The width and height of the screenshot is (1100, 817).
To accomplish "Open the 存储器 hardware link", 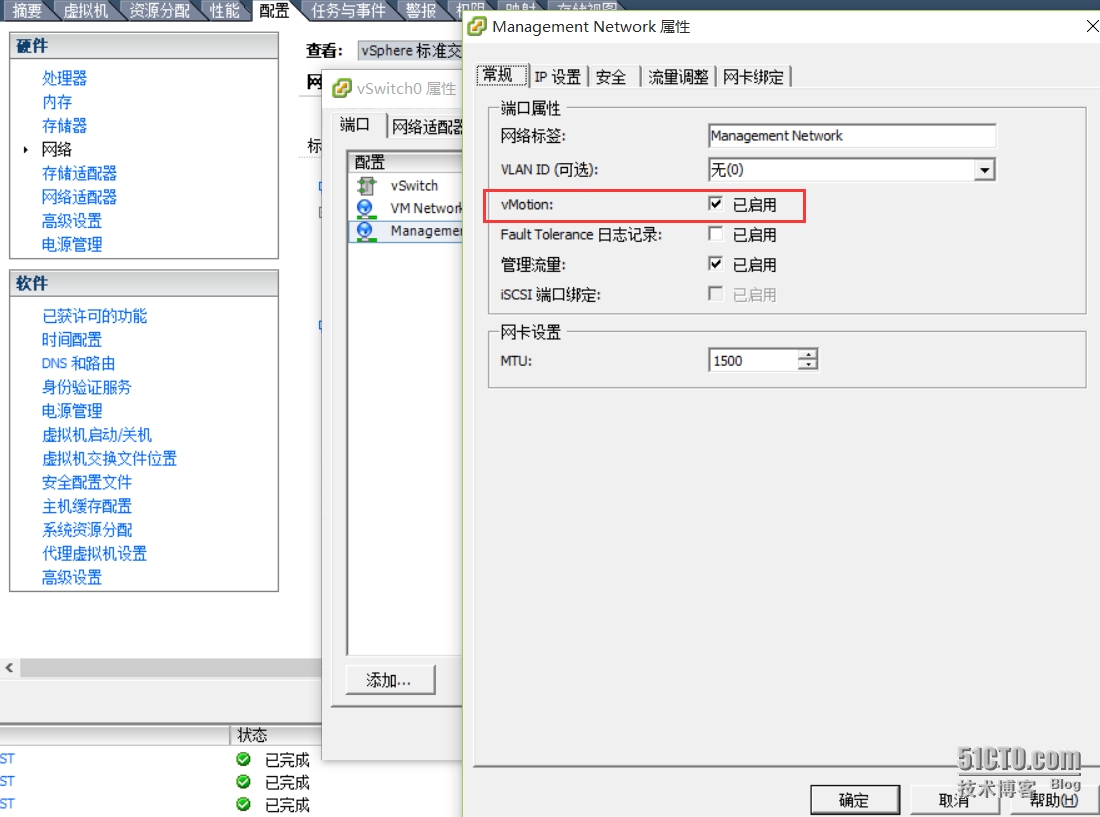I will point(65,126).
